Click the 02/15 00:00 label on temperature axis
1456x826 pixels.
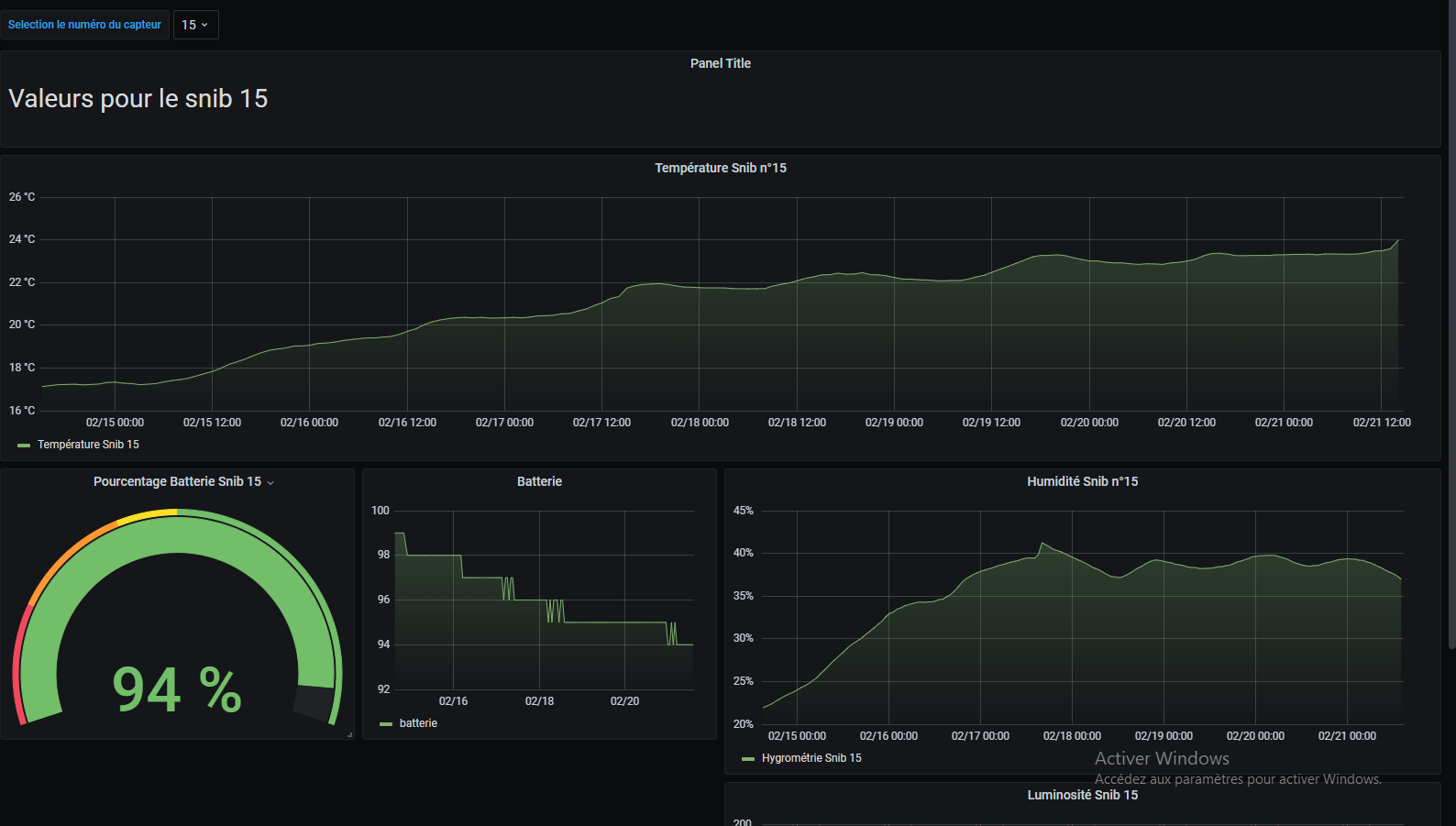(115, 423)
